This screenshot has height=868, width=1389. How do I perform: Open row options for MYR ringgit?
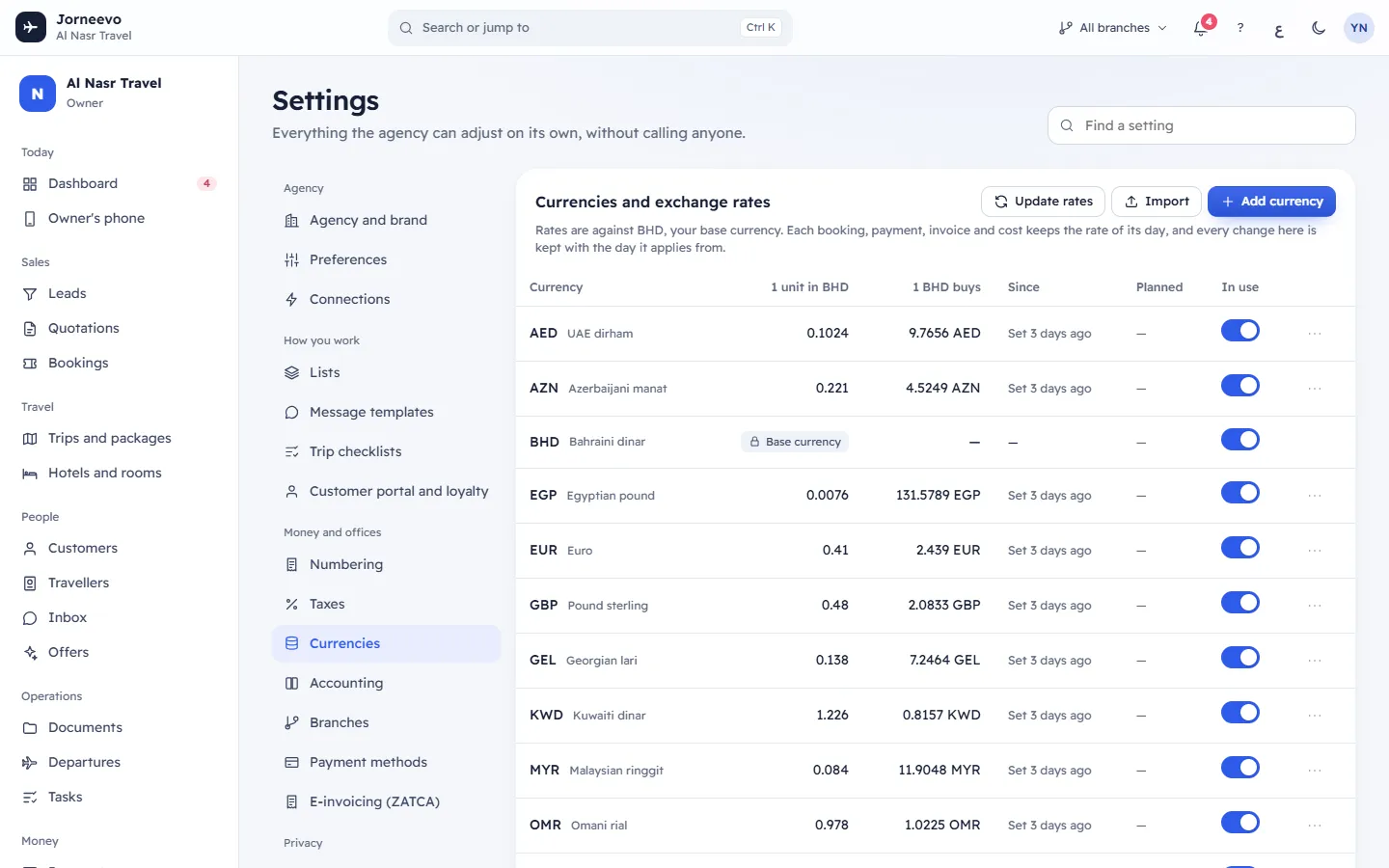tap(1315, 771)
